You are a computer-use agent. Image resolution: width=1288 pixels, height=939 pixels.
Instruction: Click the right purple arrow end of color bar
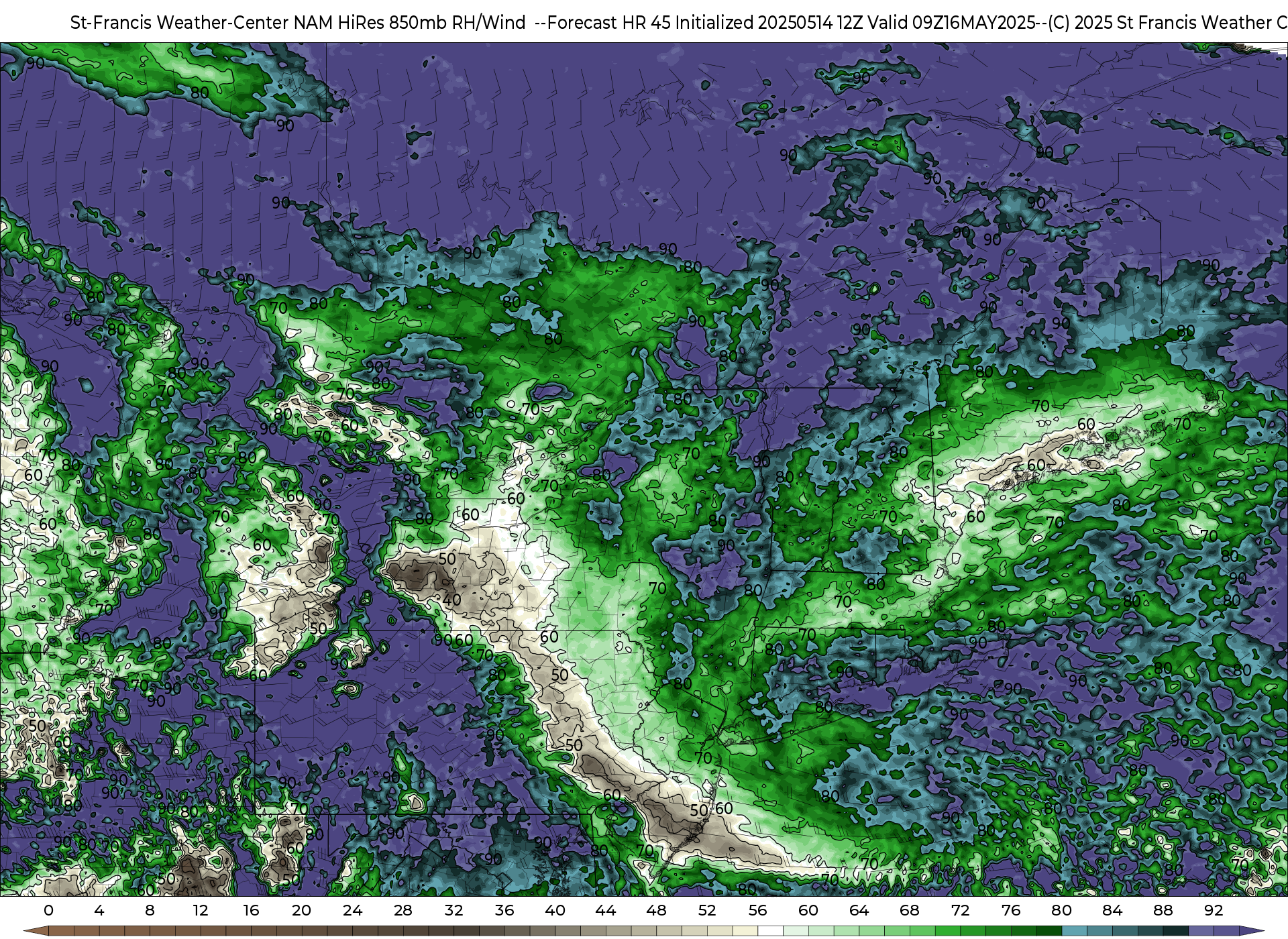pos(1252,931)
